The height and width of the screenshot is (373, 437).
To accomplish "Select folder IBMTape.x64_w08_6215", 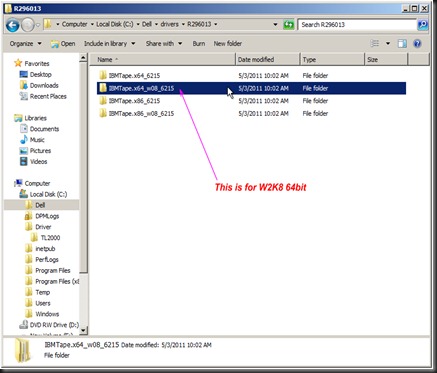I will [251, 88].
